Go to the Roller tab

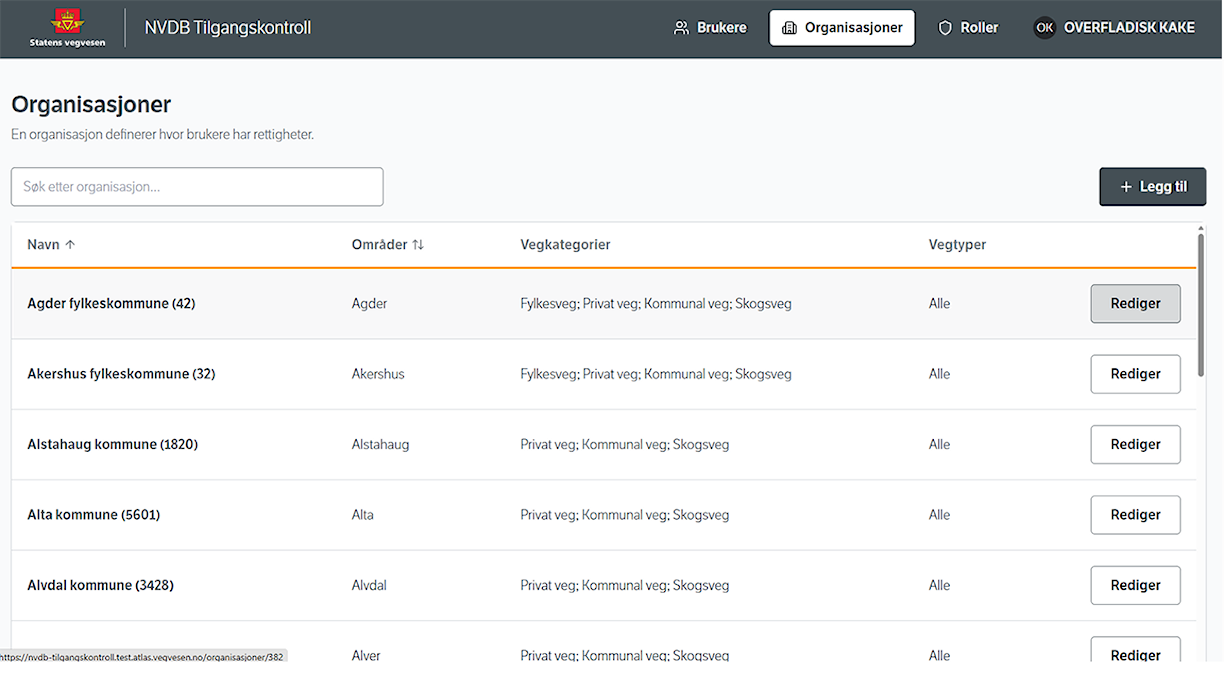click(968, 28)
